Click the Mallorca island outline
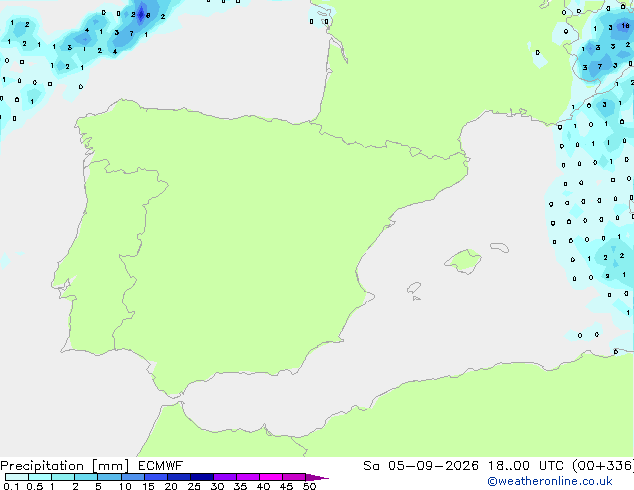634x490 pixels. (463, 261)
